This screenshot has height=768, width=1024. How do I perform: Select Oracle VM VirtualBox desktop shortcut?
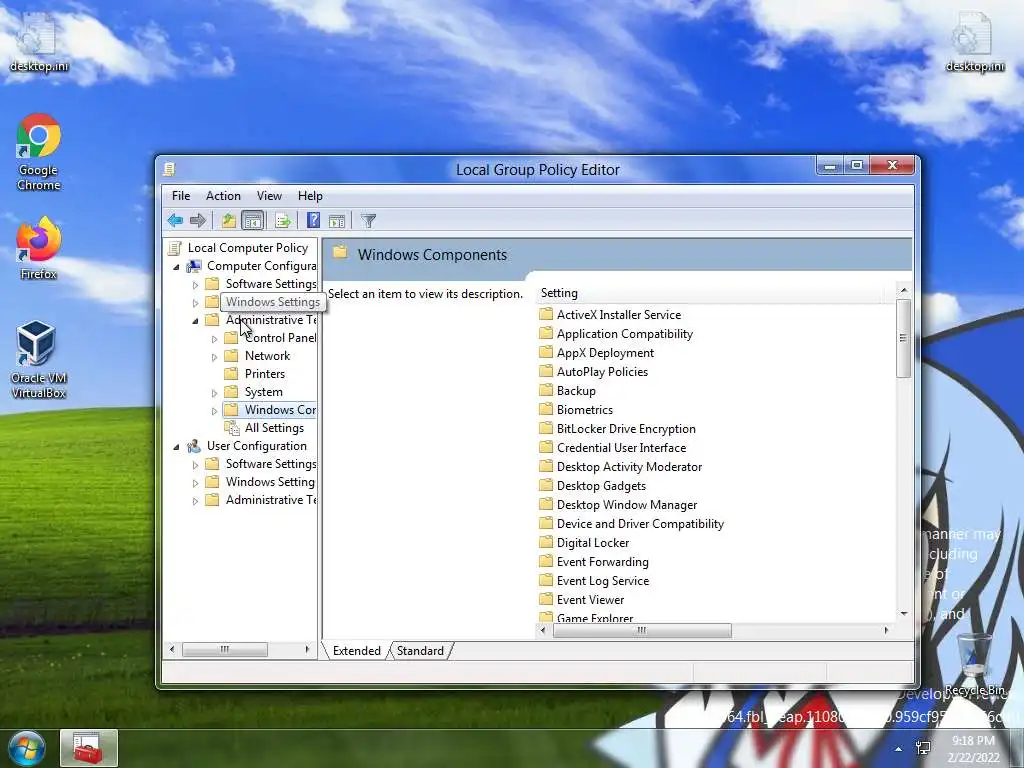tap(39, 359)
